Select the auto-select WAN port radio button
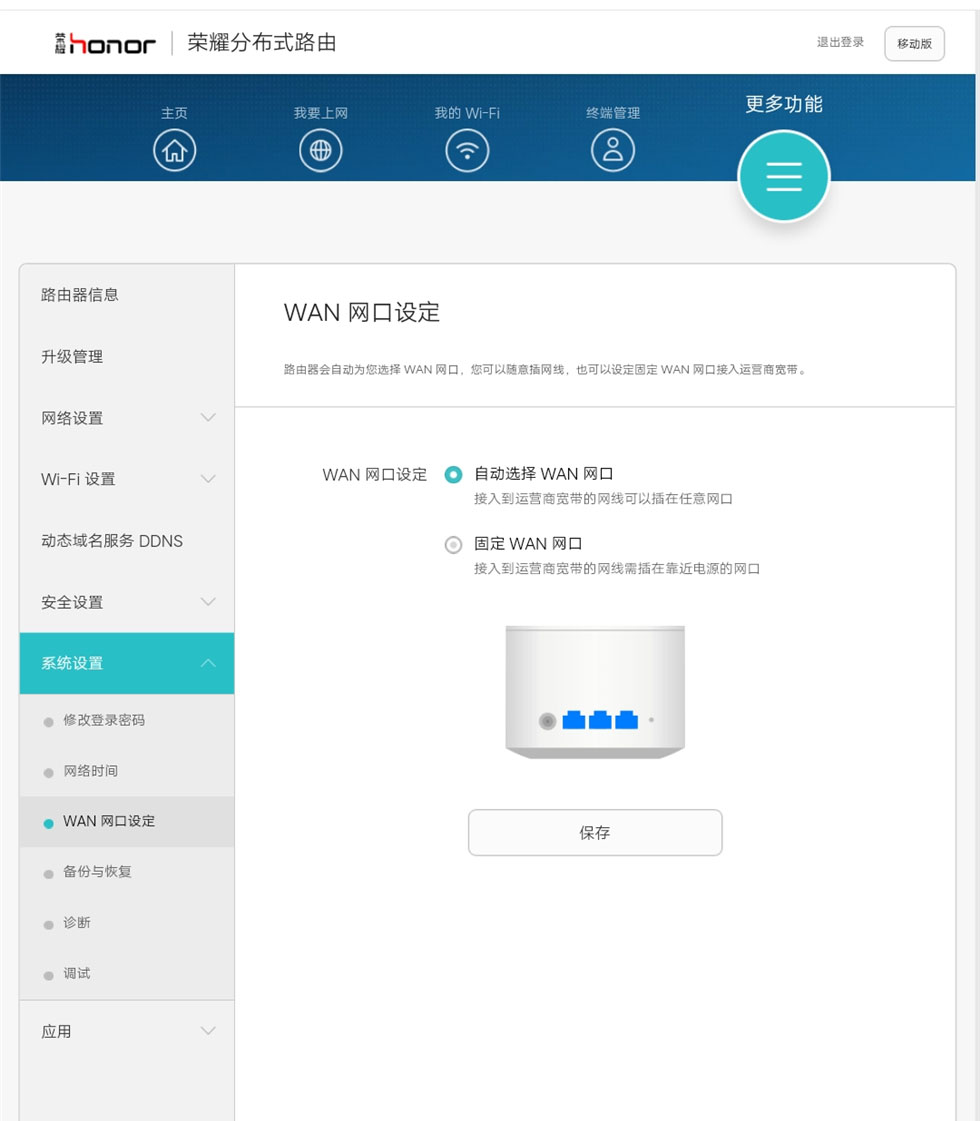This screenshot has width=980, height=1121. pos(453,474)
